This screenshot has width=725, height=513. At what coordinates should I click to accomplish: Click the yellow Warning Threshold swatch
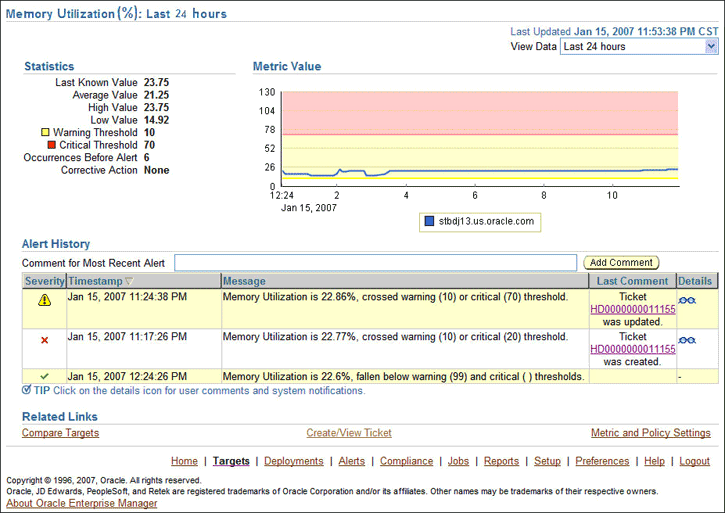[x=45, y=132]
